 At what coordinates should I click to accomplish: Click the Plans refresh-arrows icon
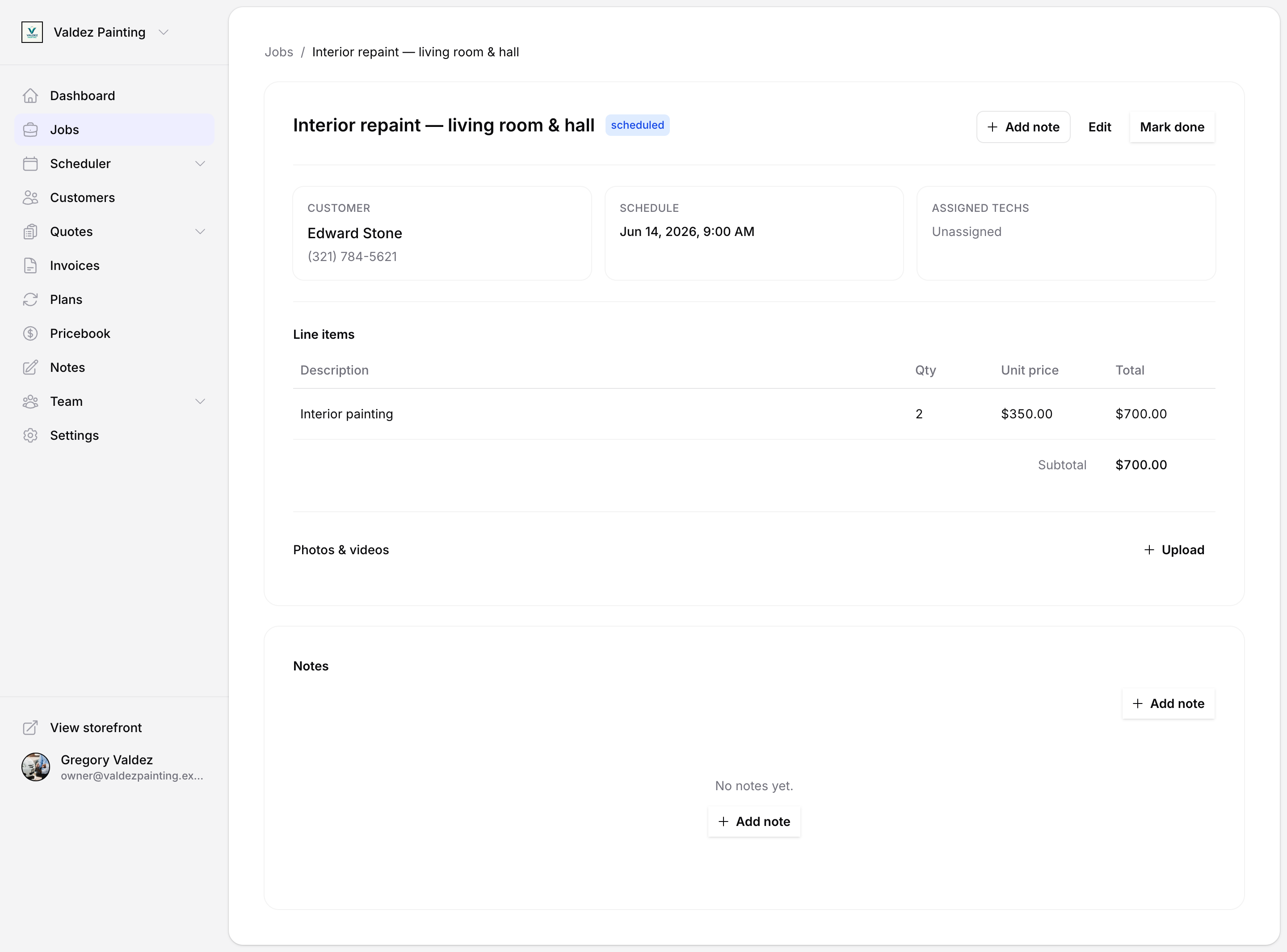point(30,299)
